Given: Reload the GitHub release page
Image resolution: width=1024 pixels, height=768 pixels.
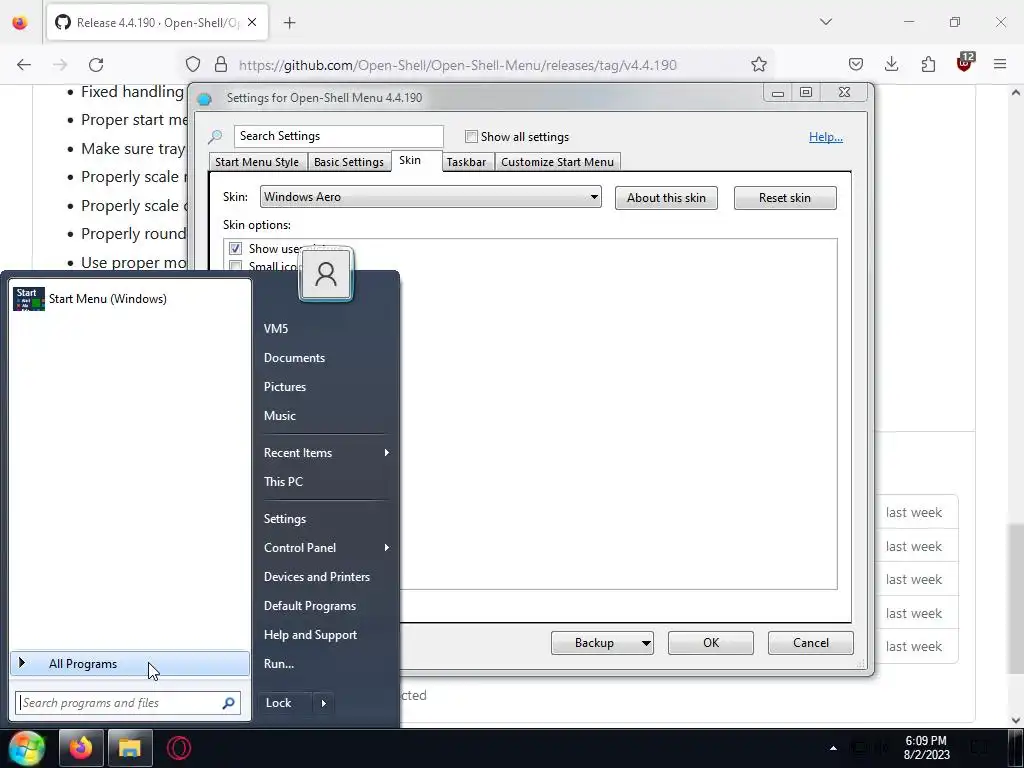Looking at the screenshot, I should 96,64.
